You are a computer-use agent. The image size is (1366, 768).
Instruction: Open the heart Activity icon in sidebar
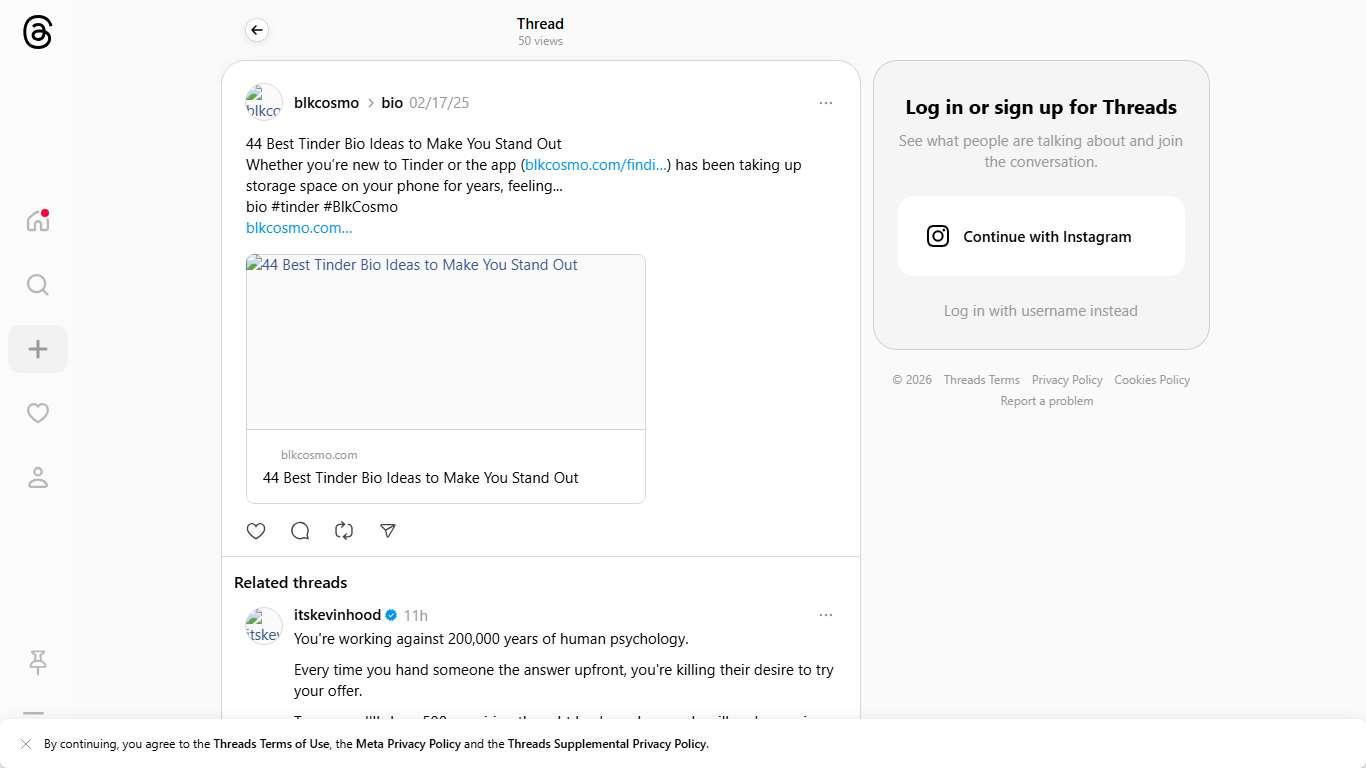(x=38, y=413)
